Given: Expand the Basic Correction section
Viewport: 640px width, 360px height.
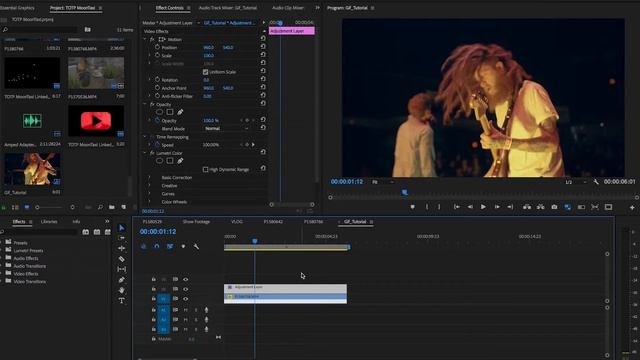Looking at the screenshot, I should coord(149,177).
